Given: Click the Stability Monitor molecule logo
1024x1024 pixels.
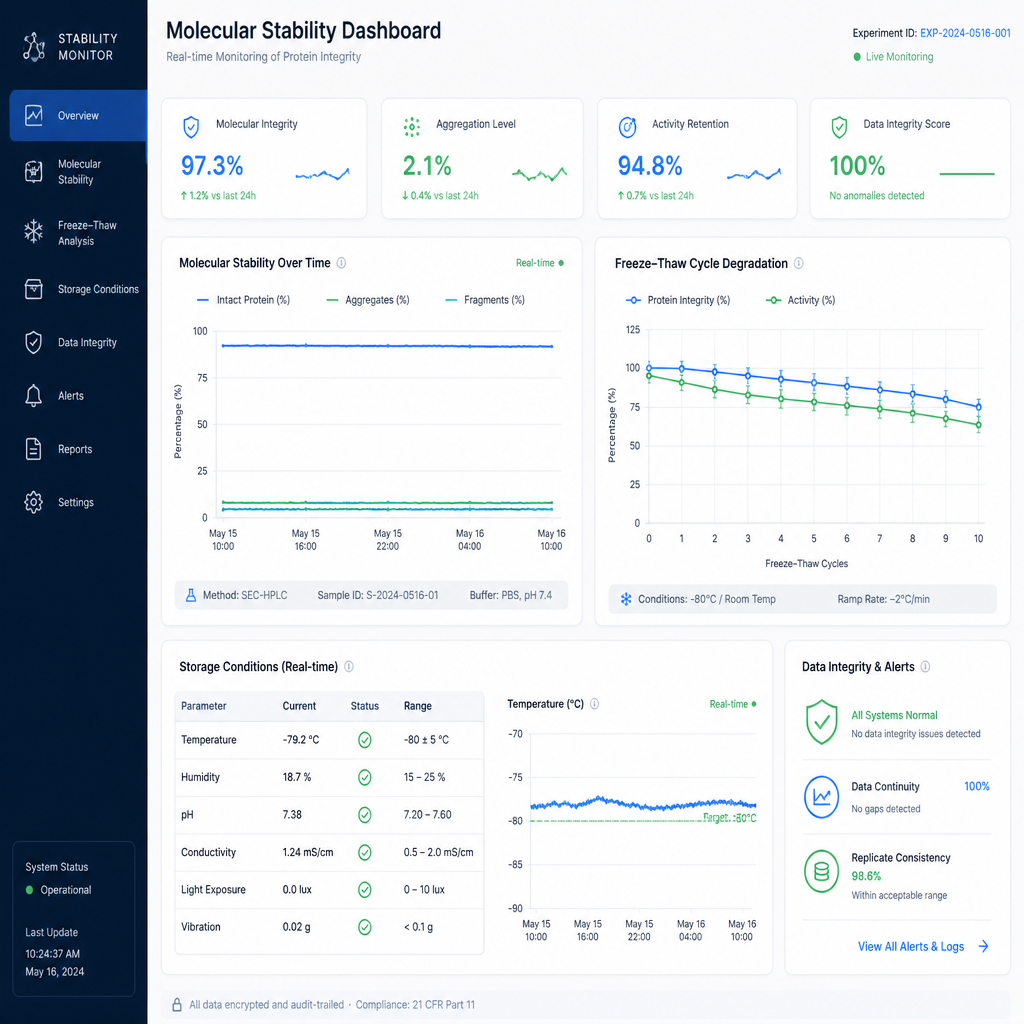Looking at the screenshot, I should pyautogui.click(x=34, y=47).
